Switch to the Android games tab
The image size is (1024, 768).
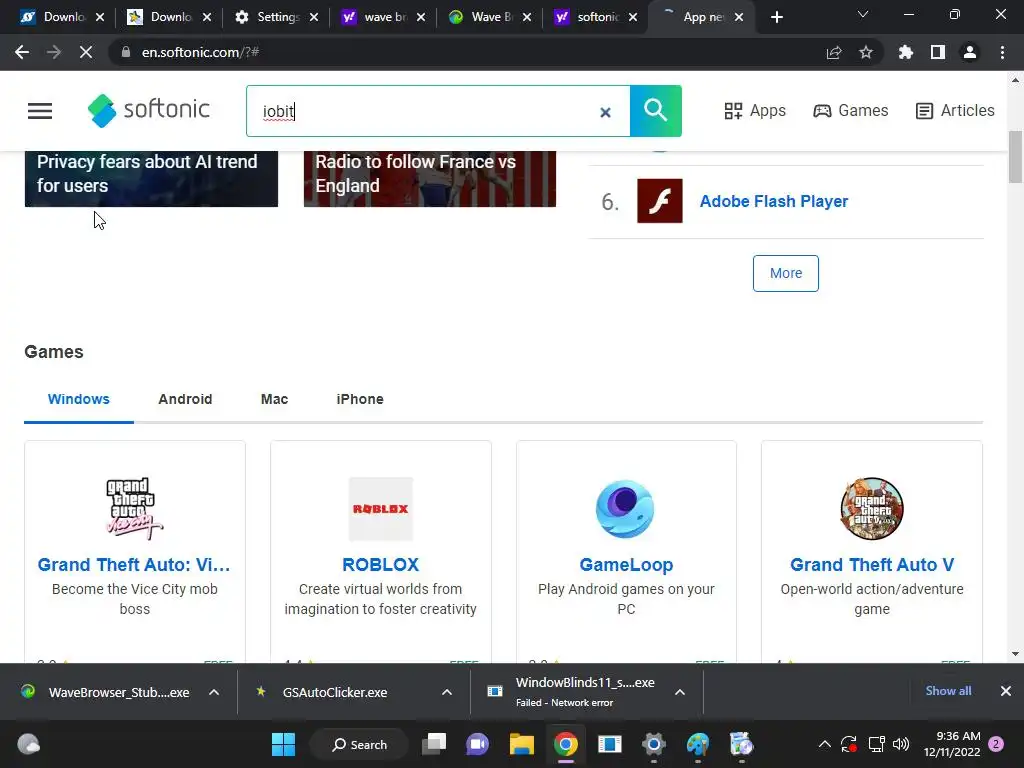[x=185, y=399]
